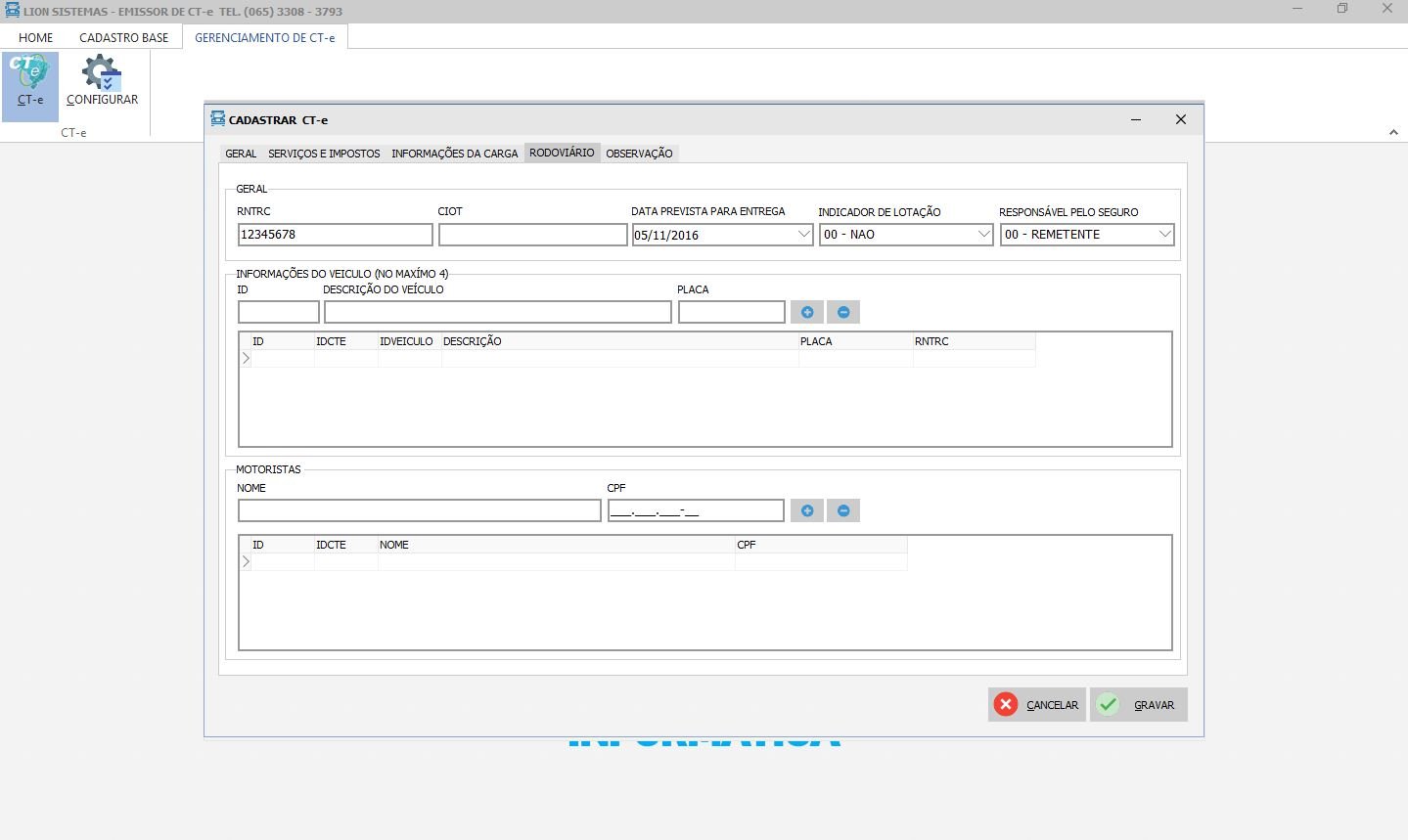This screenshot has width=1408, height=840.
Task: Open the CT-e ribbon icon
Action: [x=29, y=86]
